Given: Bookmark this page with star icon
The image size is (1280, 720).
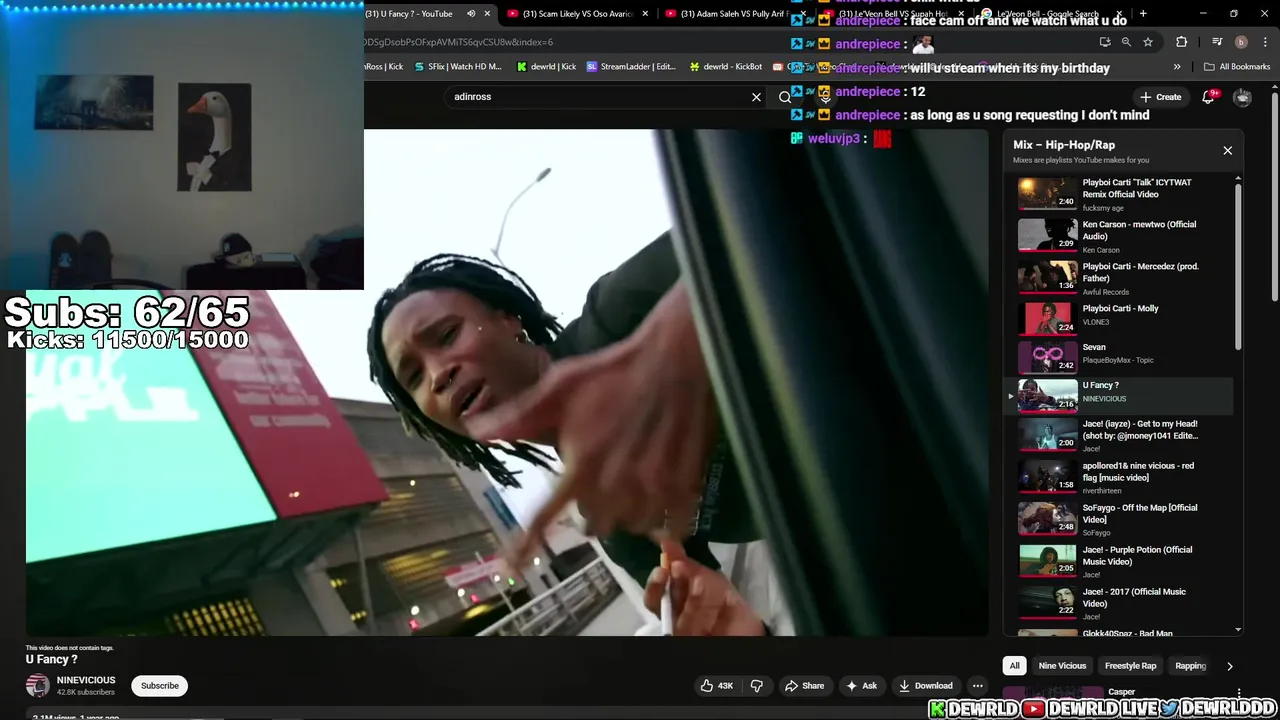Looking at the screenshot, I should tap(1148, 42).
